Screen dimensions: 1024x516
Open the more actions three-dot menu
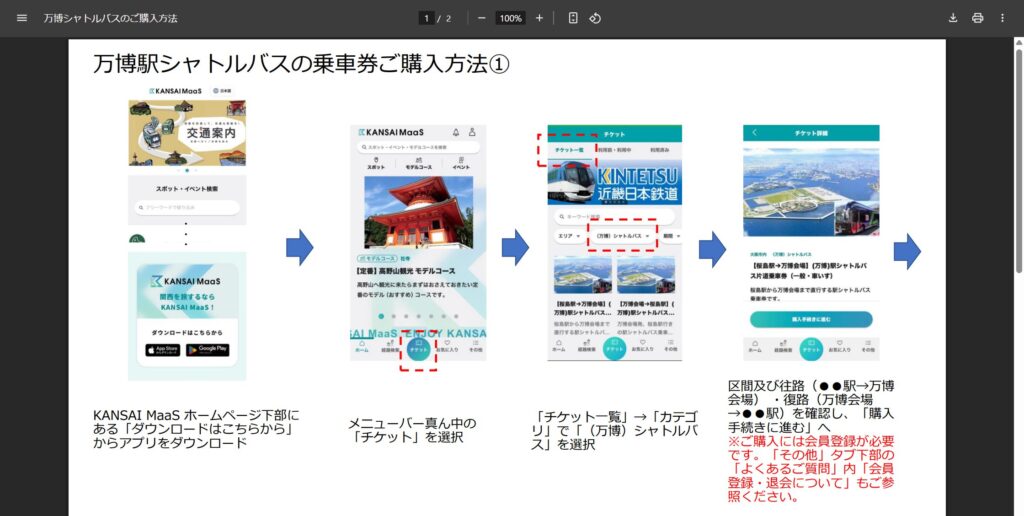(1002, 18)
